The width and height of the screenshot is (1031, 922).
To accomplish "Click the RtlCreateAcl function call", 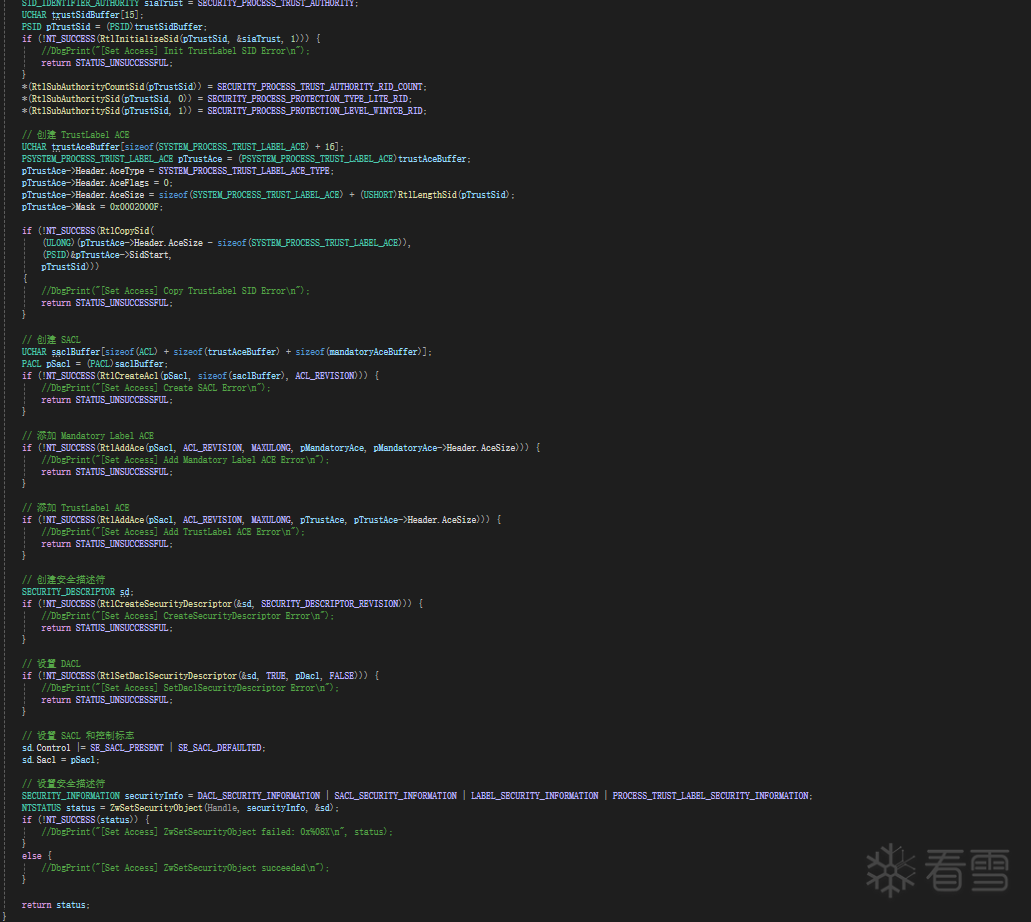I will (130, 376).
